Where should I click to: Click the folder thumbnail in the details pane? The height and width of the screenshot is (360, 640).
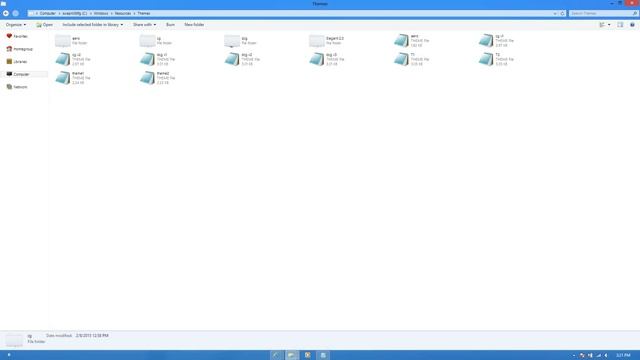coord(14,340)
